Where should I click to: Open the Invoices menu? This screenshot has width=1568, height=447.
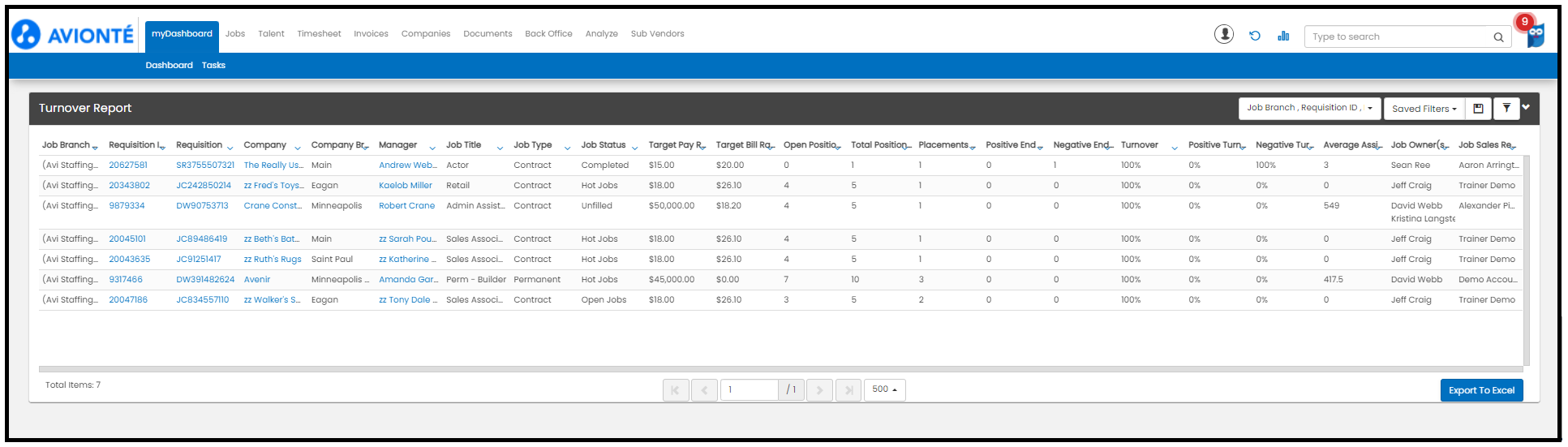(371, 34)
